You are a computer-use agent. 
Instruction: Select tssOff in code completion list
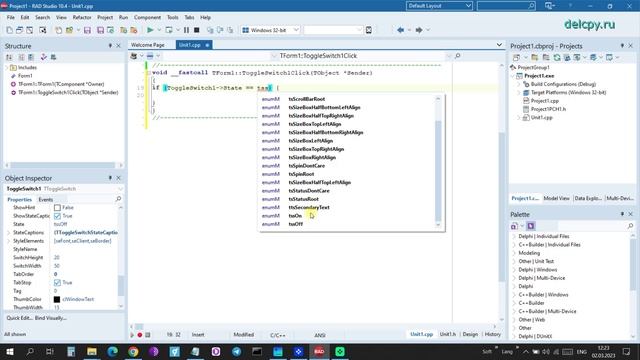click(296, 224)
